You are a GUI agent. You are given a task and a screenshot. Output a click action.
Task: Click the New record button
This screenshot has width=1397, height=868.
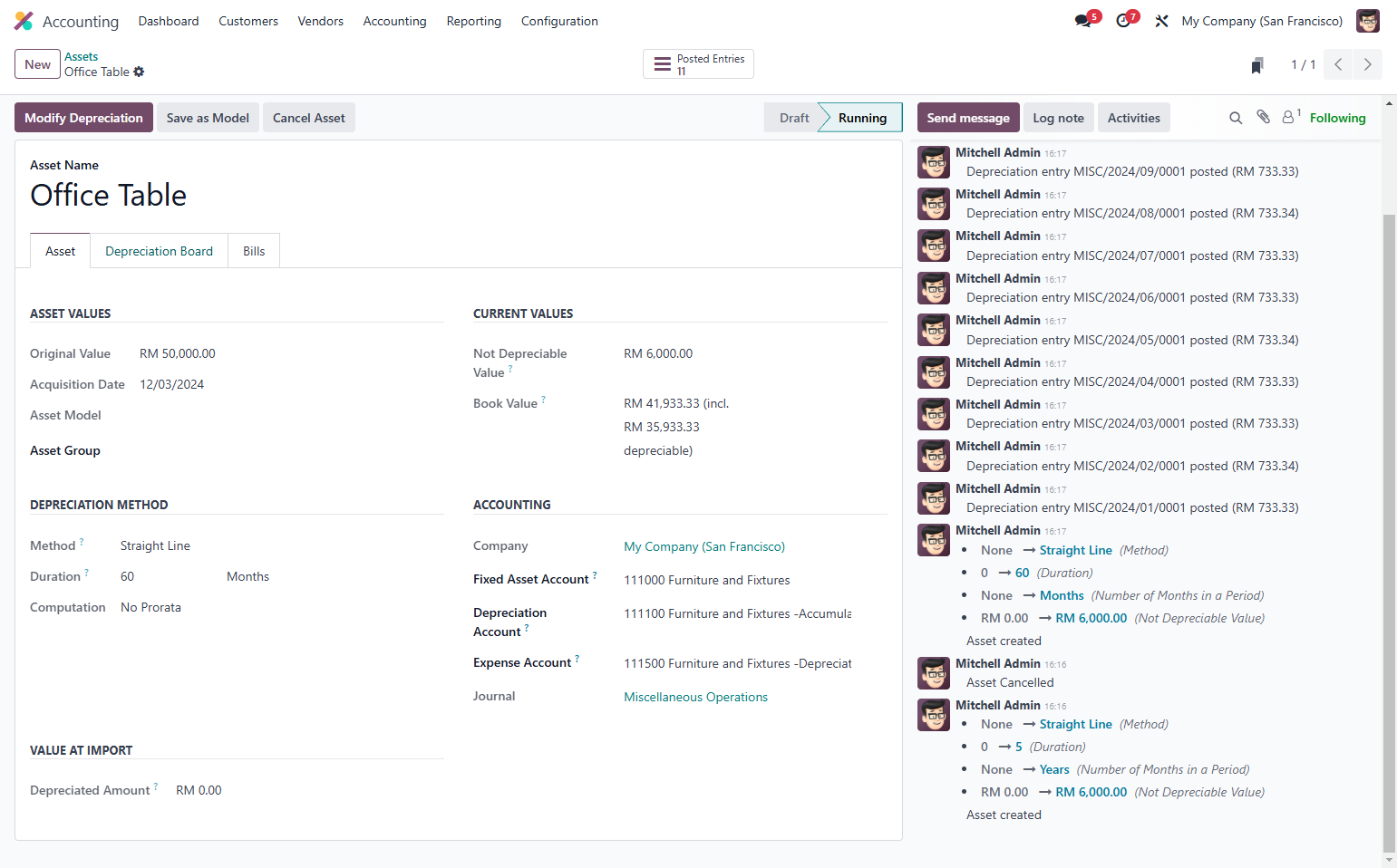[37, 64]
